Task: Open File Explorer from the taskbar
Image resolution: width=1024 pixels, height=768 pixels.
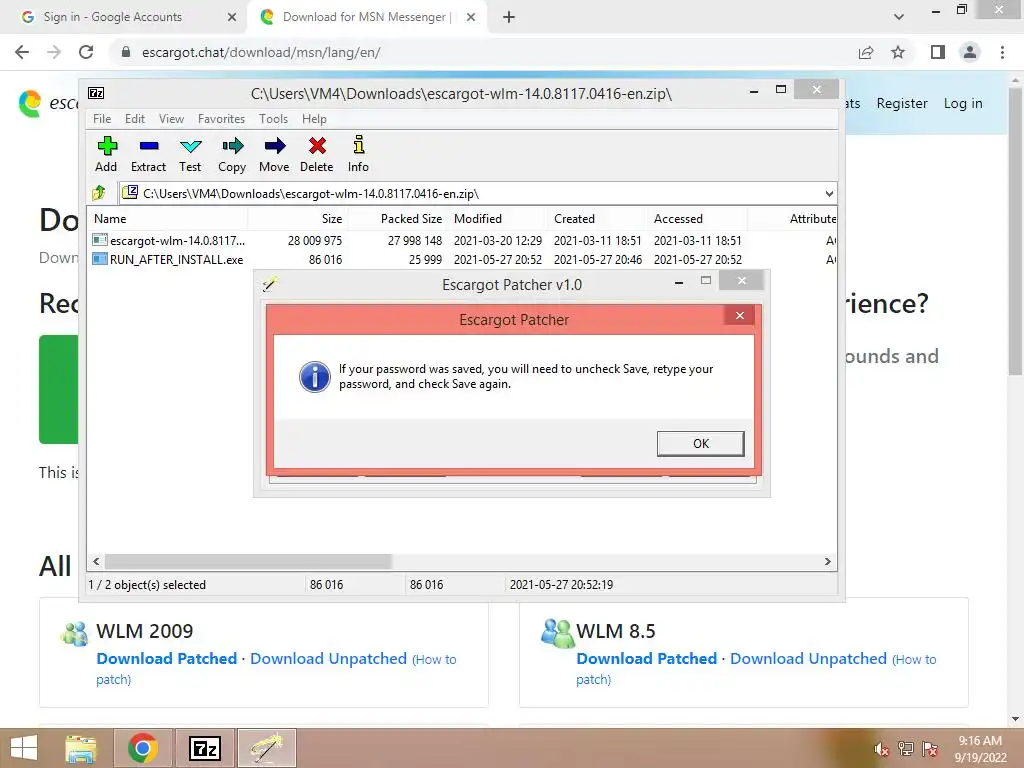Action: point(81,748)
